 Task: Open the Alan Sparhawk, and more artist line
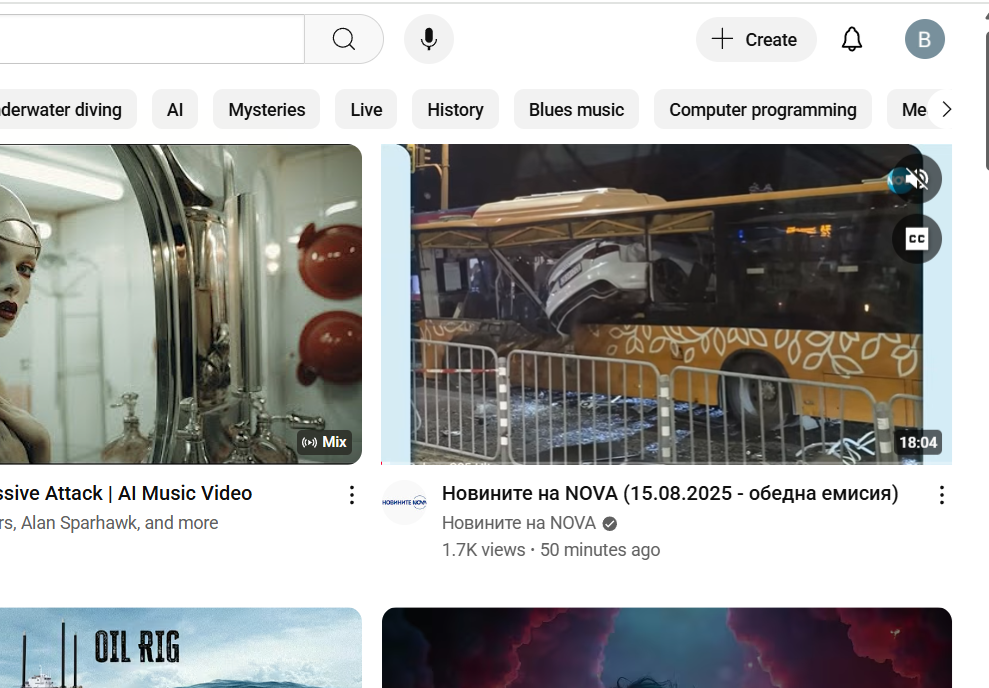(x=109, y=523)
